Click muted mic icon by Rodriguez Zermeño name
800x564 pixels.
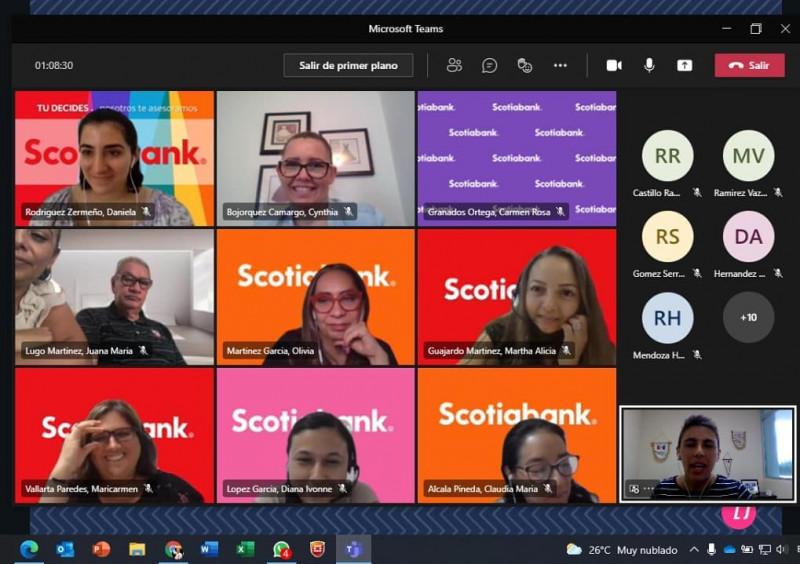click(146, 211)
